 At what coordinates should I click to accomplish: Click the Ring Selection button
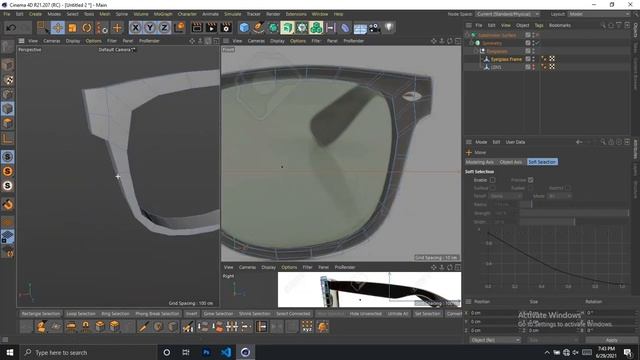115,314
